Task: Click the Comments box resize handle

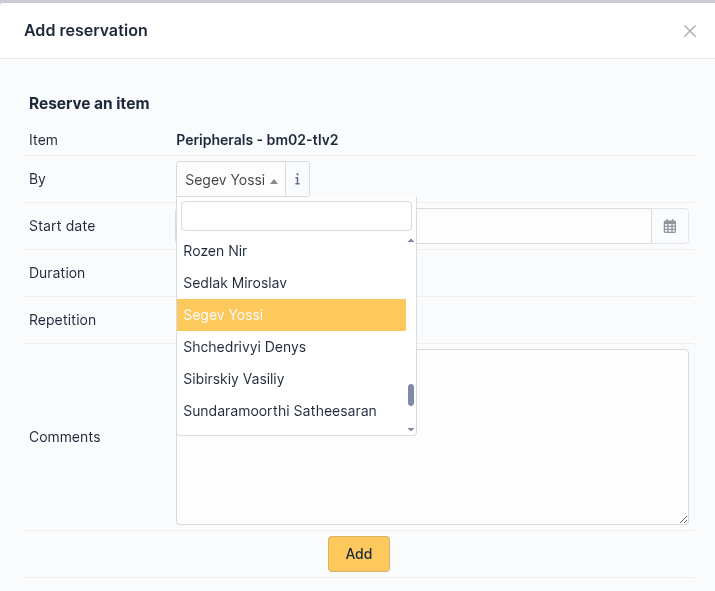Action: click(684, 520)
